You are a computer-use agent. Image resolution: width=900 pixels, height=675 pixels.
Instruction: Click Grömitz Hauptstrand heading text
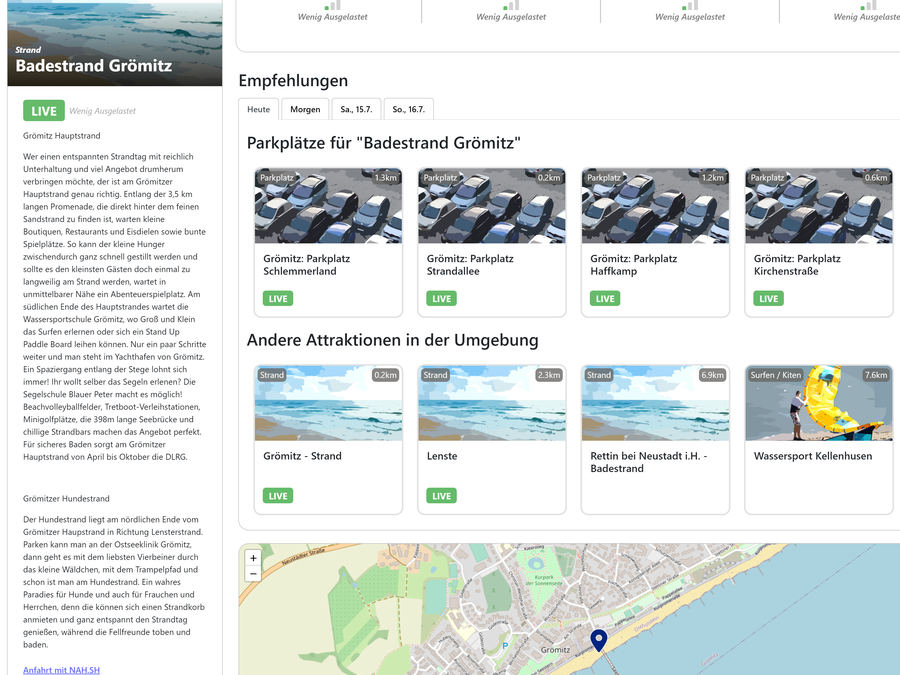pyautogui.click(x=61, y=136)
